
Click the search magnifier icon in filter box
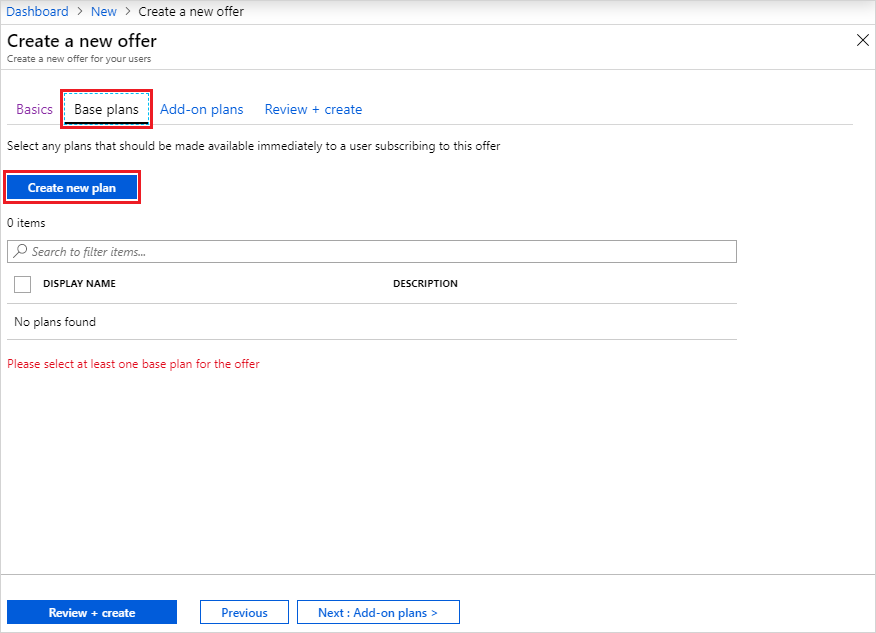21,251
